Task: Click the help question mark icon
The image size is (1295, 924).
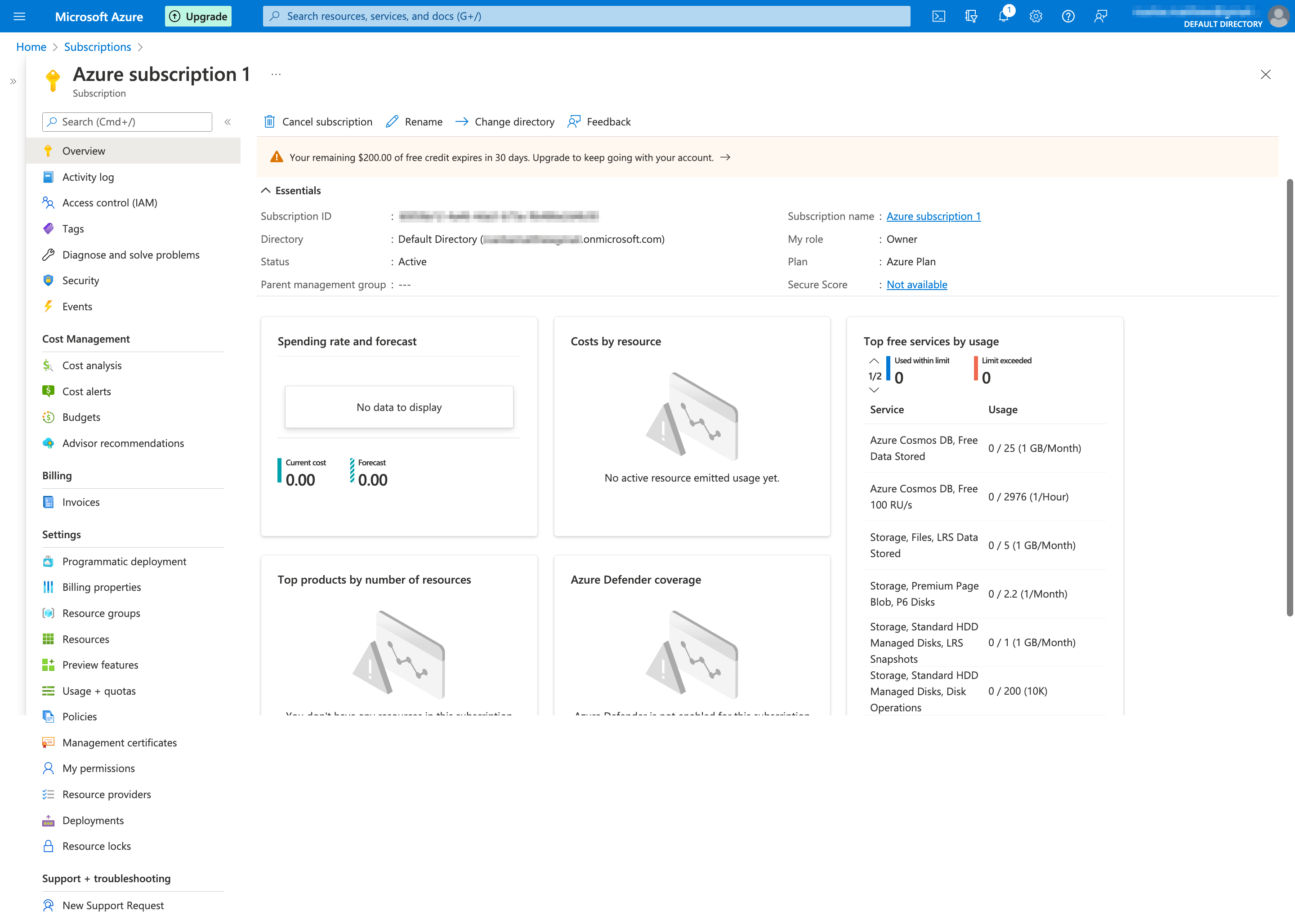Action: (x=1068, y=16)
